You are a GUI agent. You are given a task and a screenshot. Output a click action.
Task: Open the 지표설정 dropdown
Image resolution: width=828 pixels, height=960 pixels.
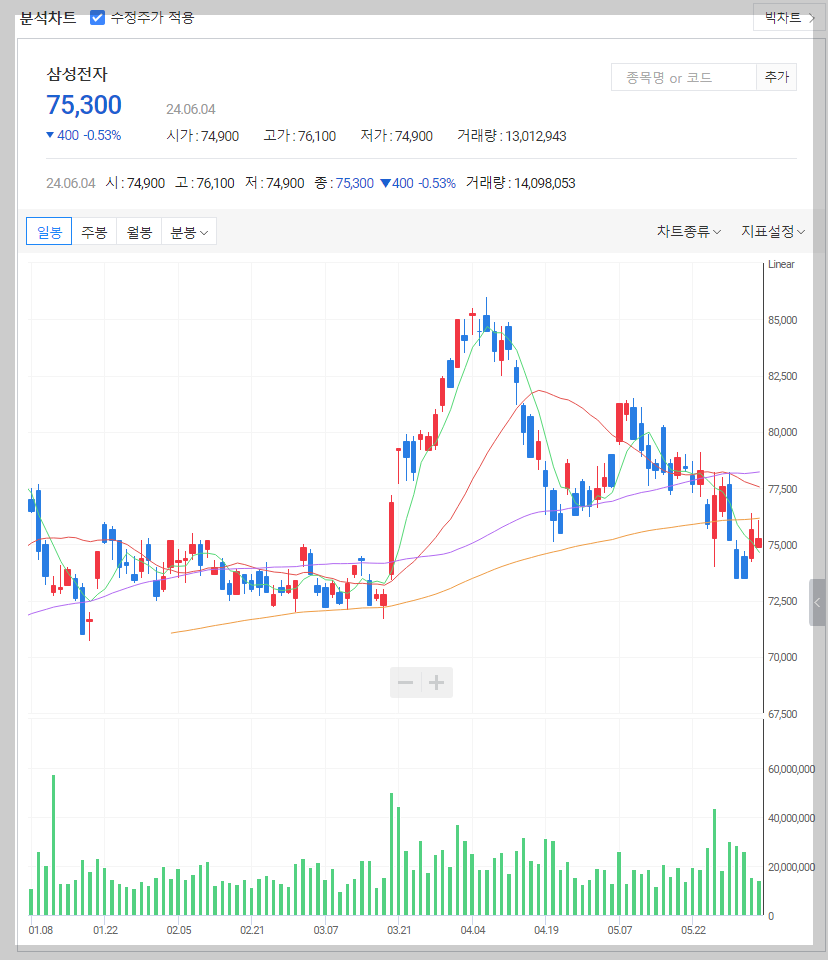[773, 231]
